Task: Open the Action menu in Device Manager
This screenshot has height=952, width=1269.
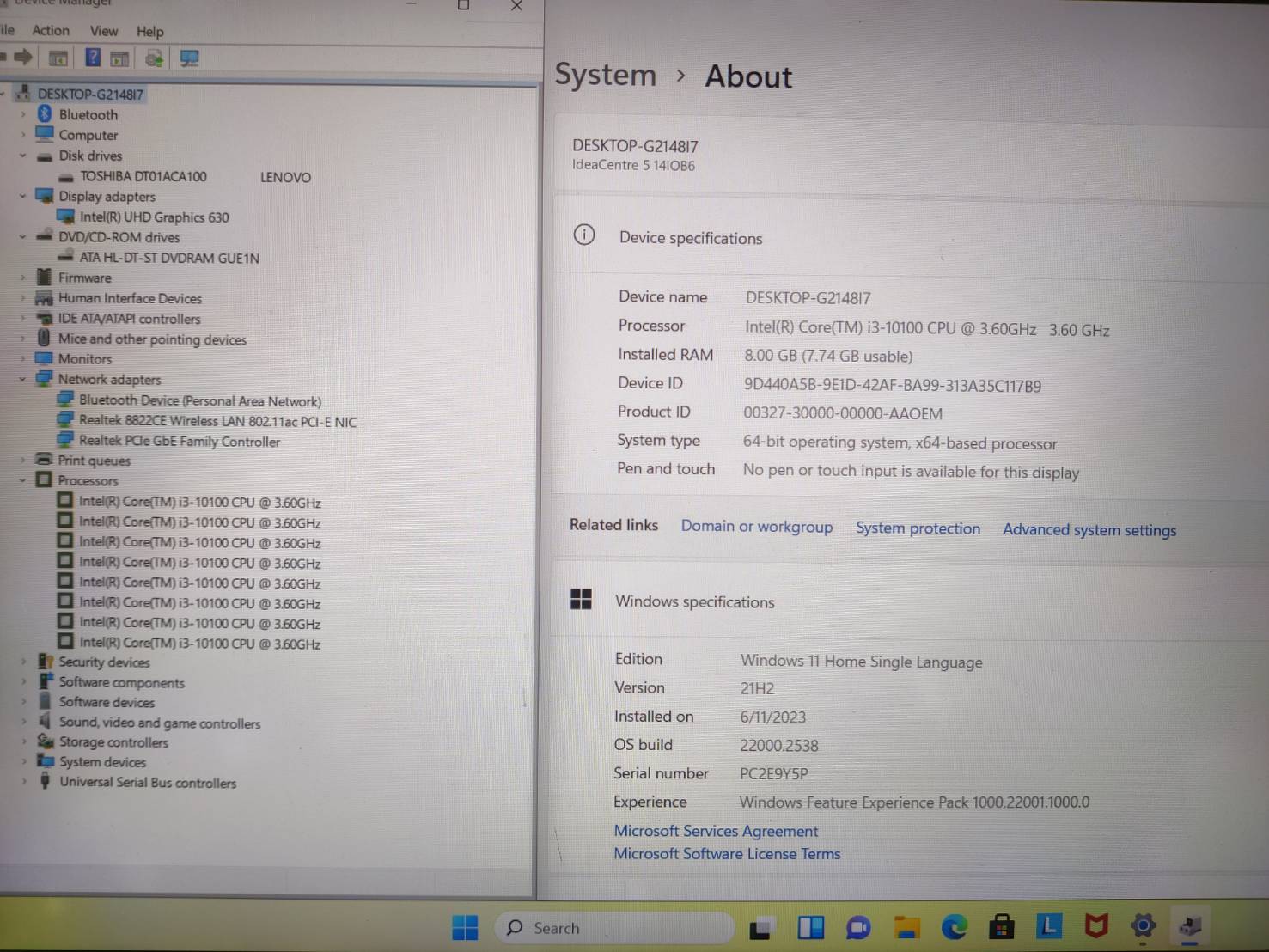Action: 51,30
